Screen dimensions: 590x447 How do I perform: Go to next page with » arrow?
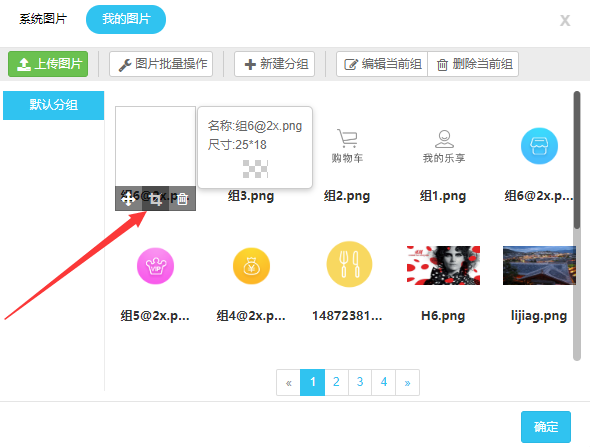coord(408,382)
